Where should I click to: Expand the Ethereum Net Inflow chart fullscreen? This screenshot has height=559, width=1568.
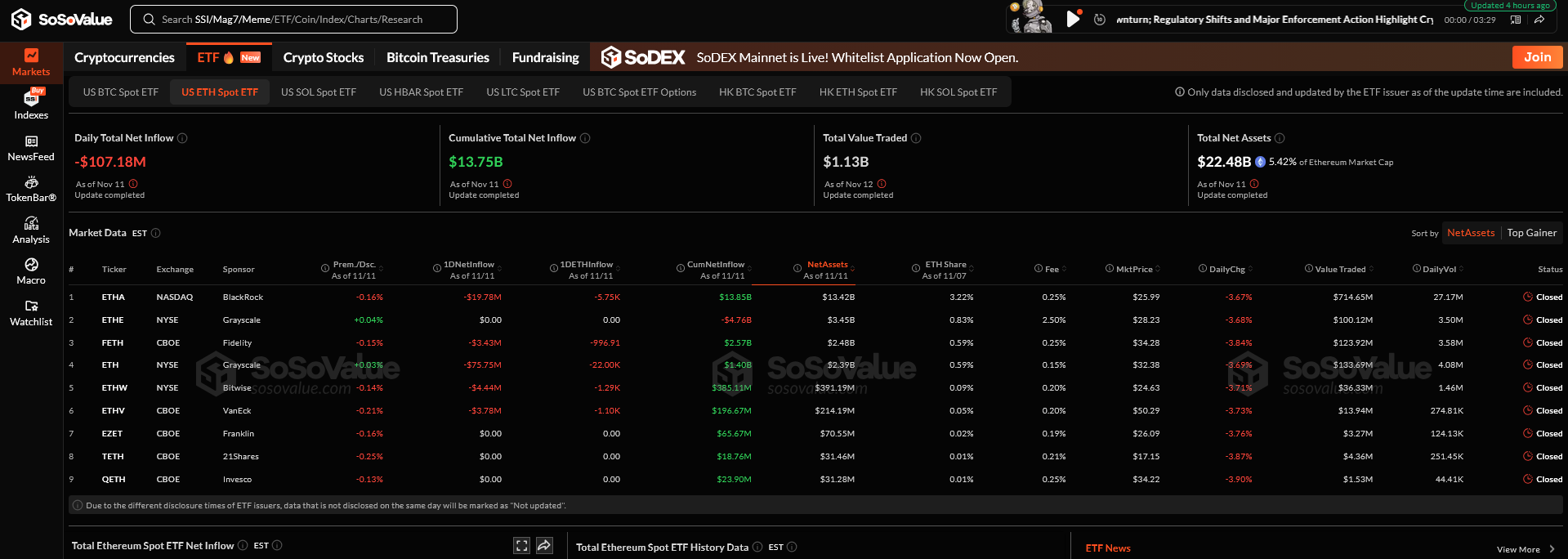pyautogui.click(x=521, y=545)
